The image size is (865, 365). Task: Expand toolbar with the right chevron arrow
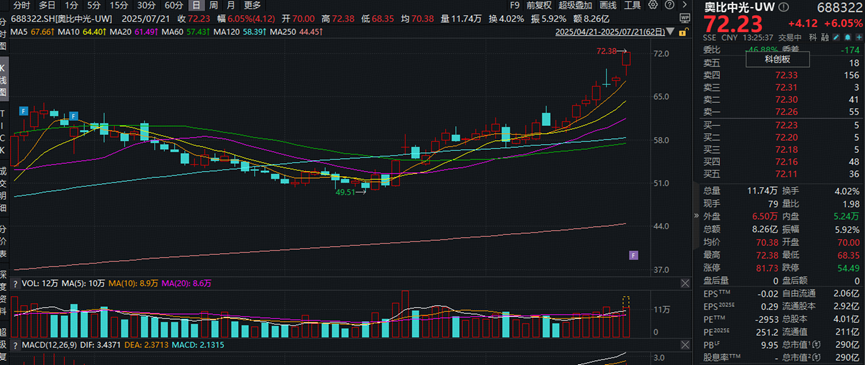[685, 5]
